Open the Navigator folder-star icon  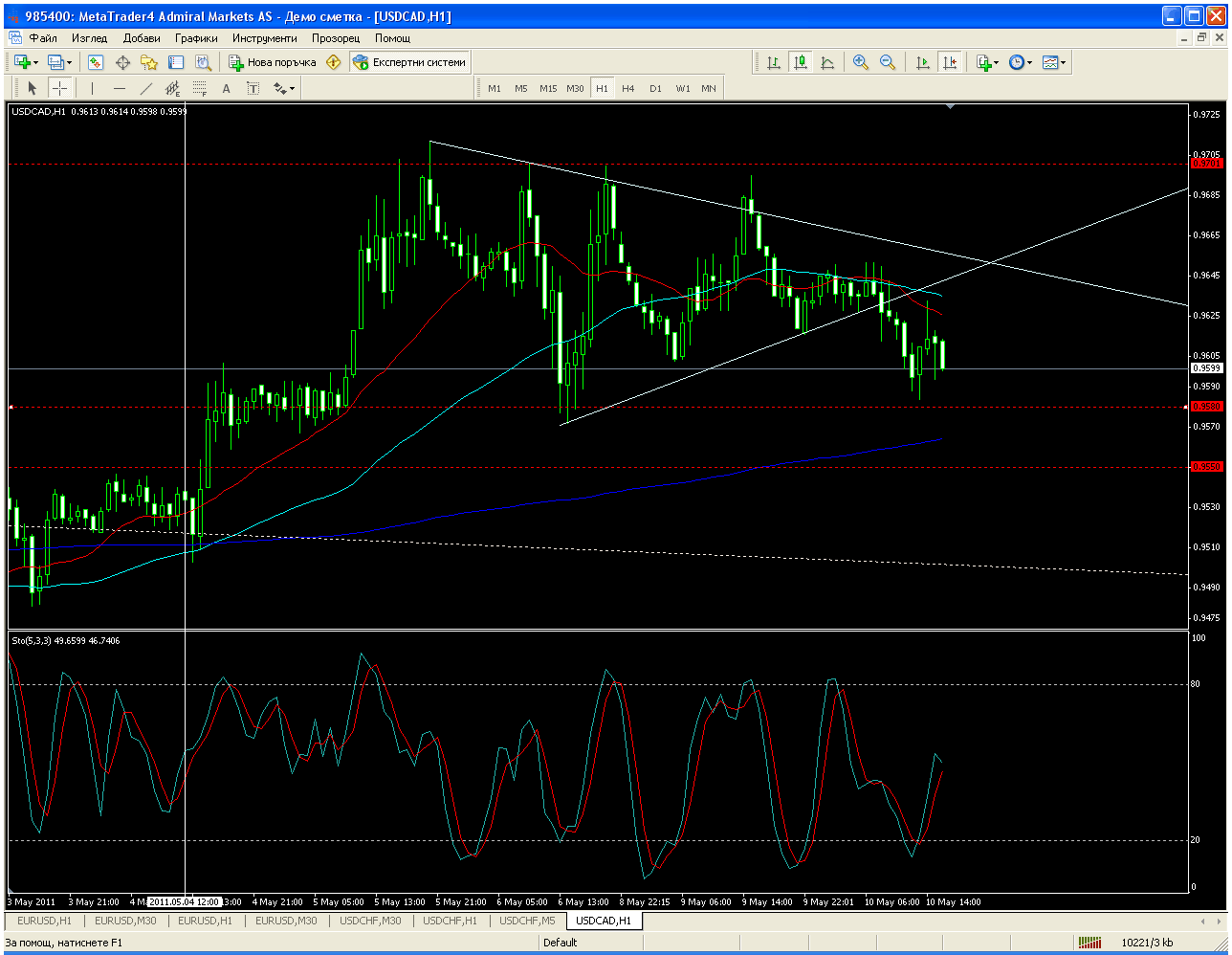point(149,62)
